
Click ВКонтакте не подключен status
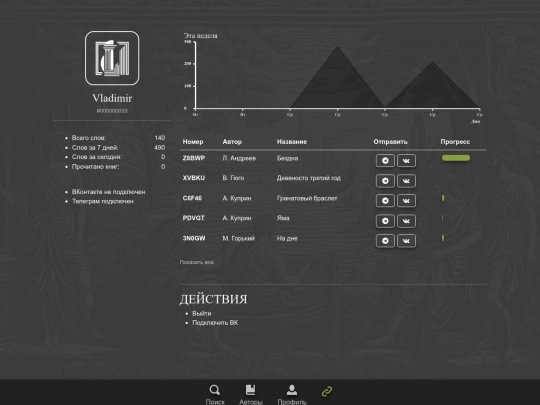(108, 192)
